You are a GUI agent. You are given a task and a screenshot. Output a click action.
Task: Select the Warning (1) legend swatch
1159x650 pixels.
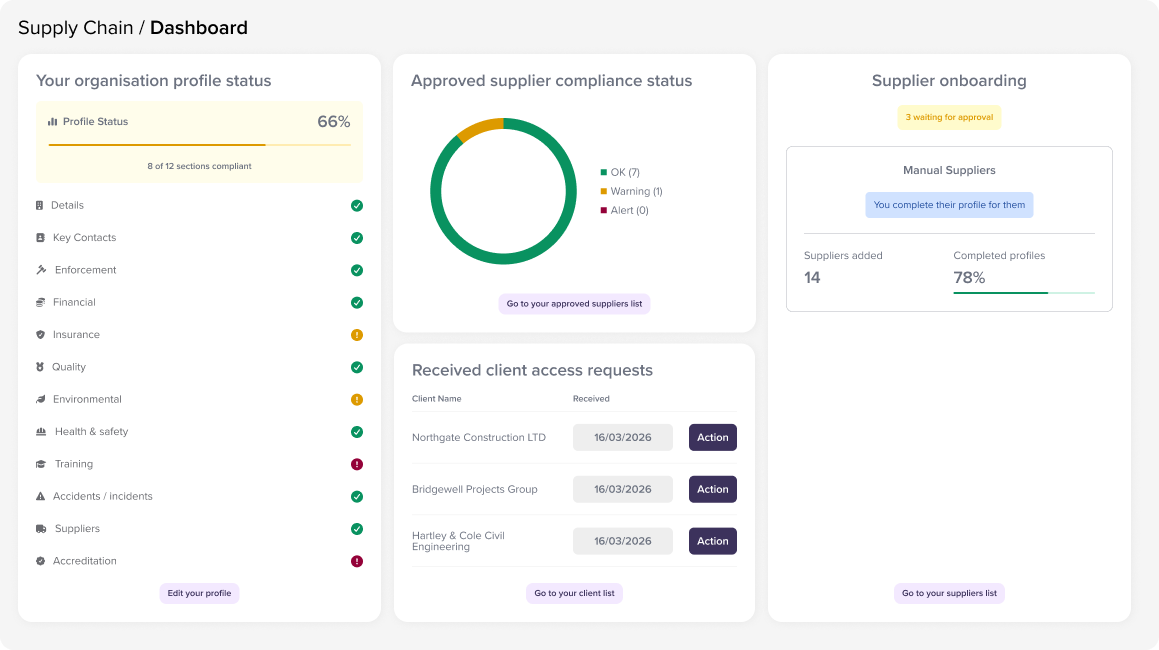point(604,191)
